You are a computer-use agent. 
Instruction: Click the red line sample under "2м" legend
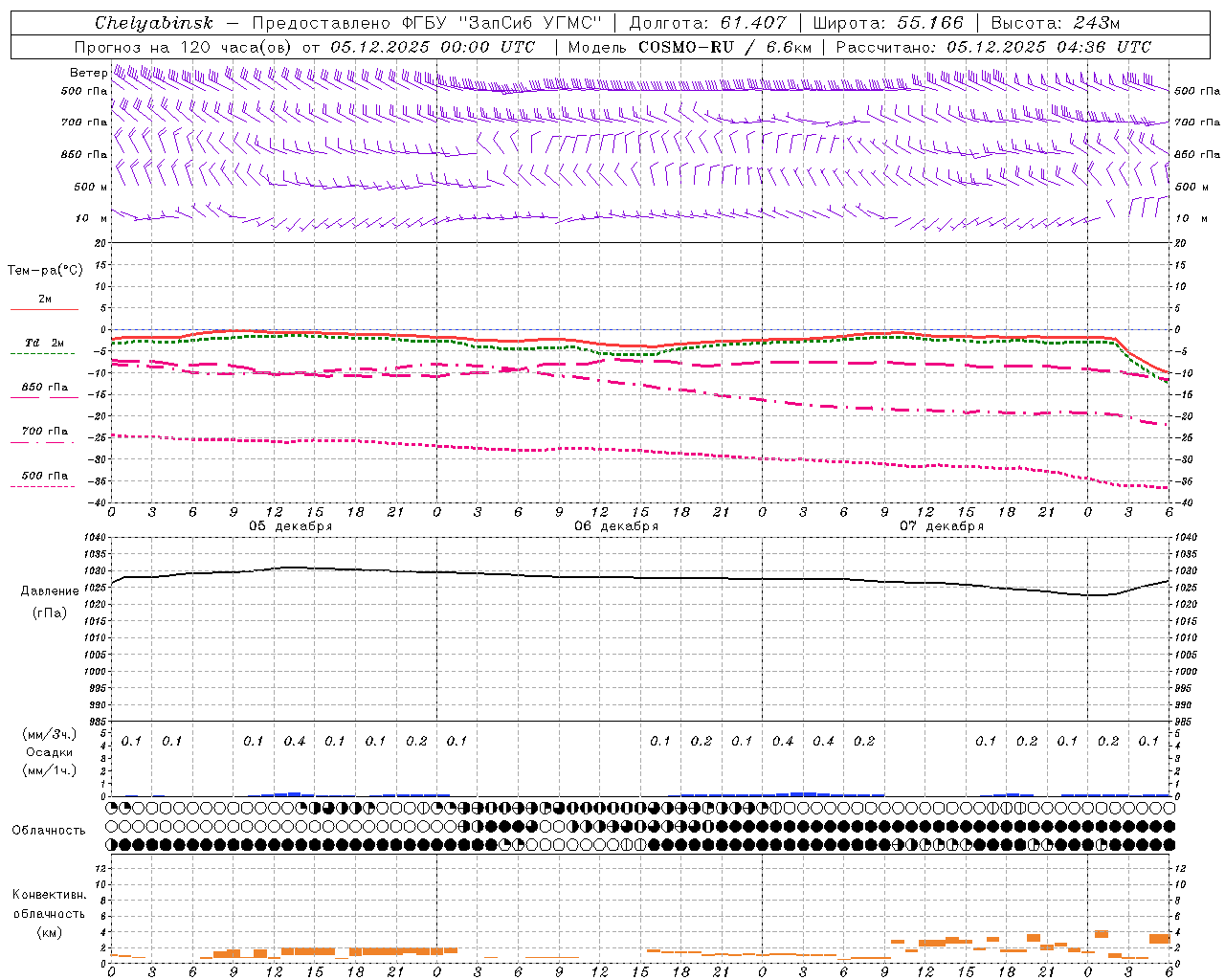[44, 310]
